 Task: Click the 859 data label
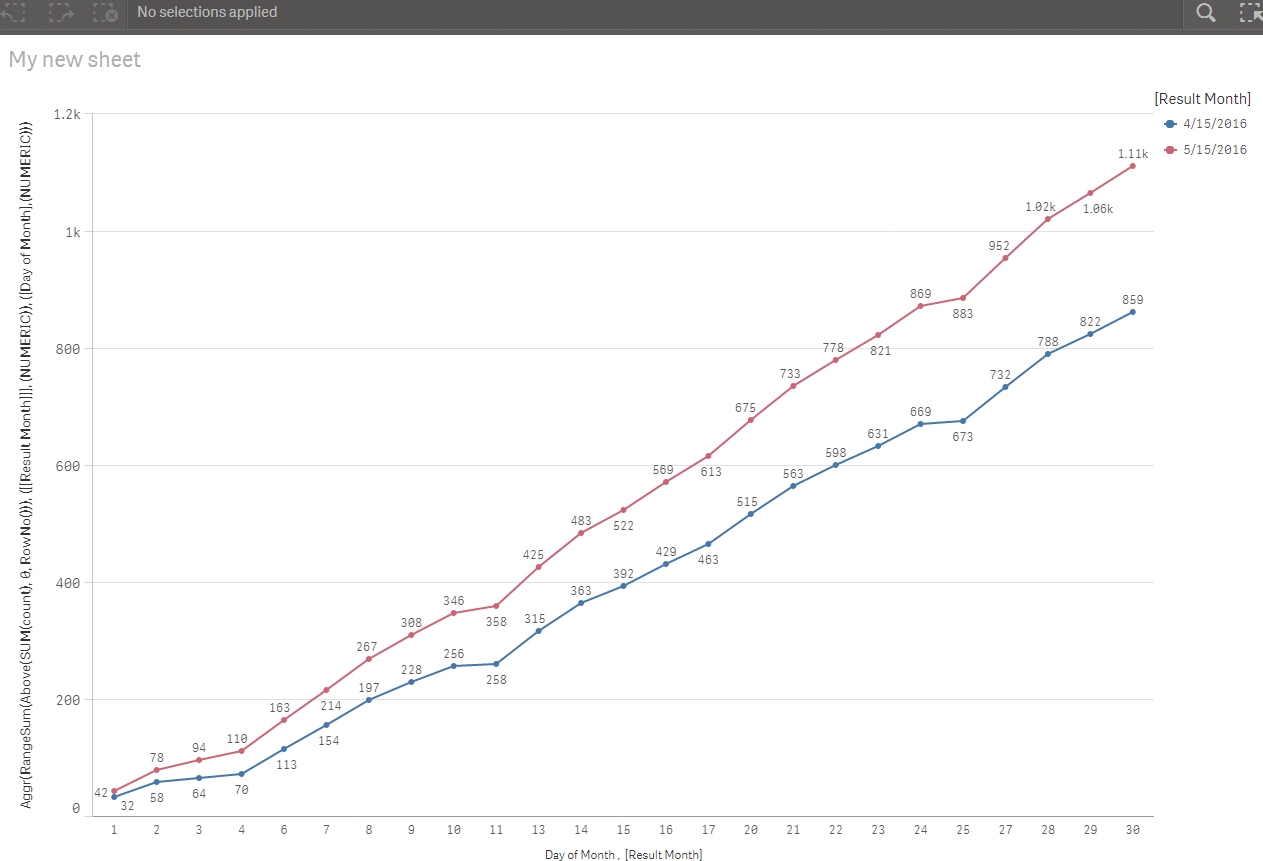[1133, 299]
